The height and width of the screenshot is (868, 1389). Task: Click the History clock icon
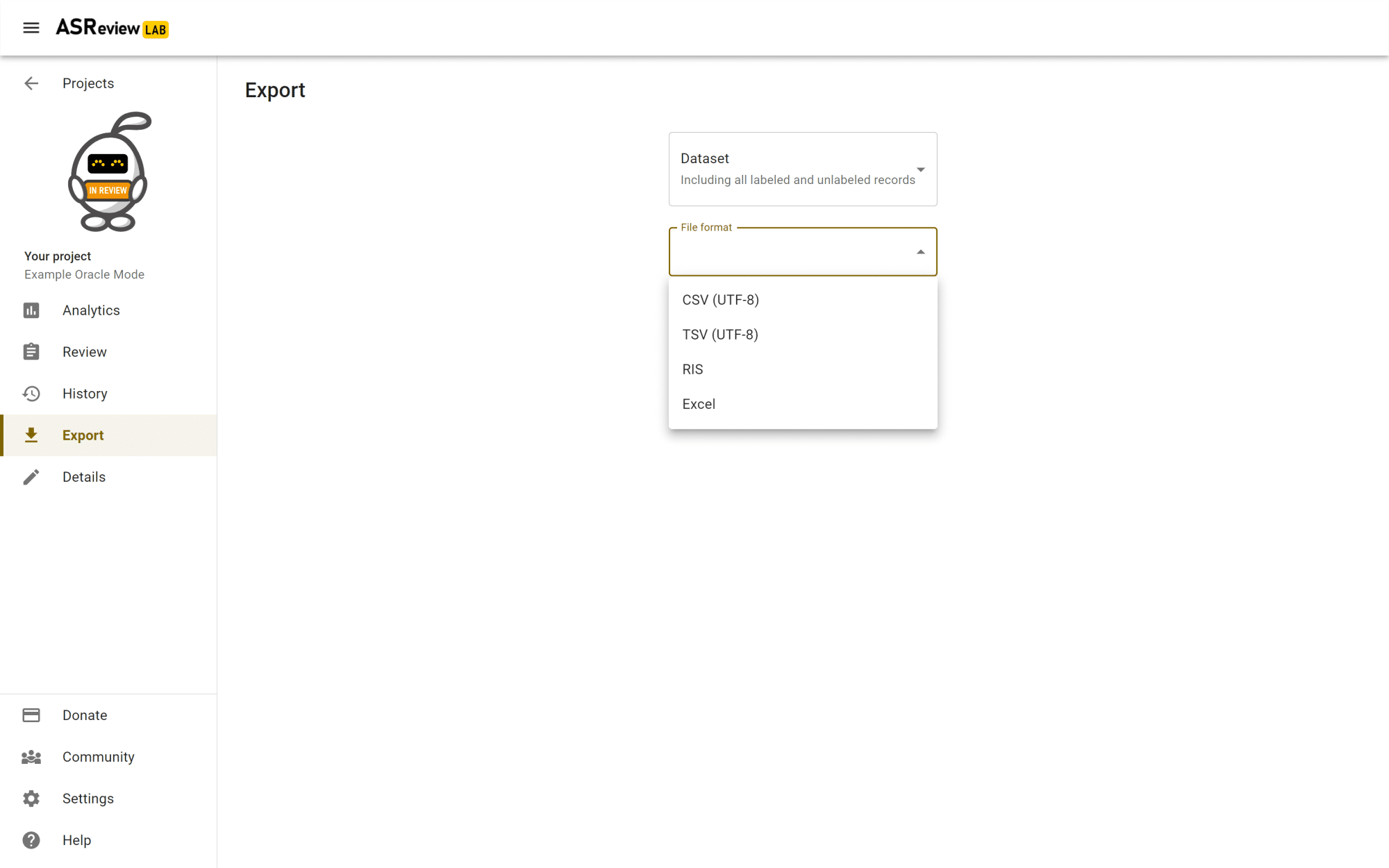(31, 394)
